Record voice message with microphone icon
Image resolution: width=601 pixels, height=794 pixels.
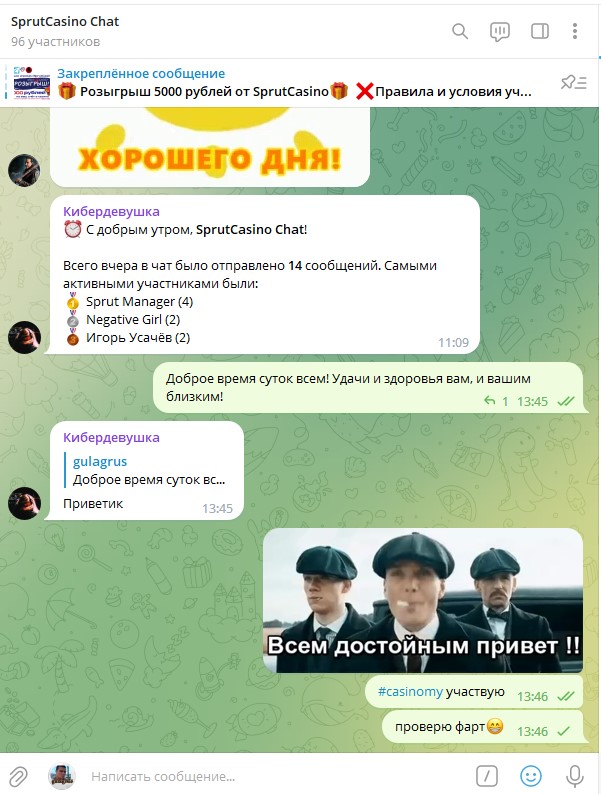[x=575, y=776]
